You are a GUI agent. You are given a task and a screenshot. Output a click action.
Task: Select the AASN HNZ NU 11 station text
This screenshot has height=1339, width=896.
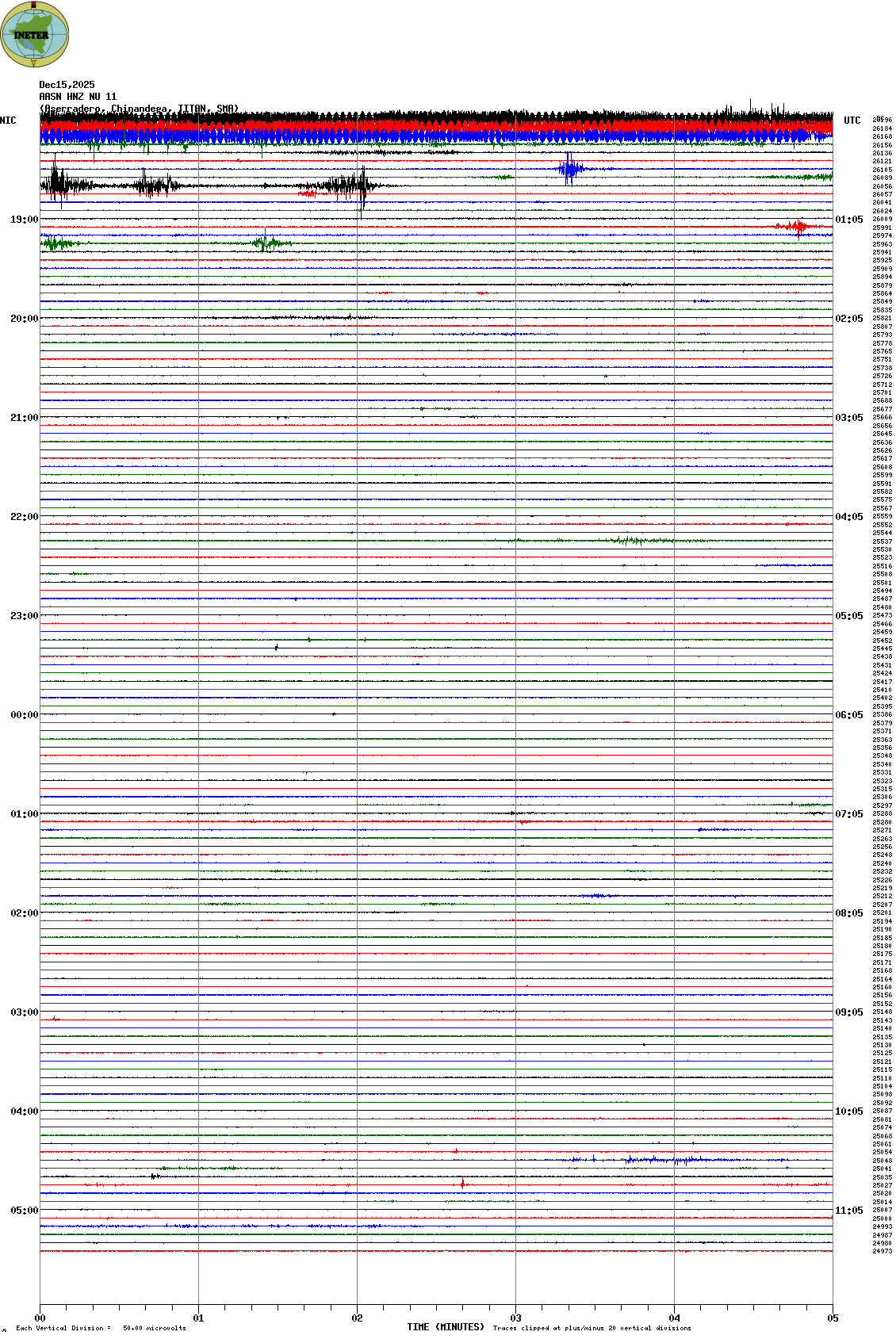(78, 97)
